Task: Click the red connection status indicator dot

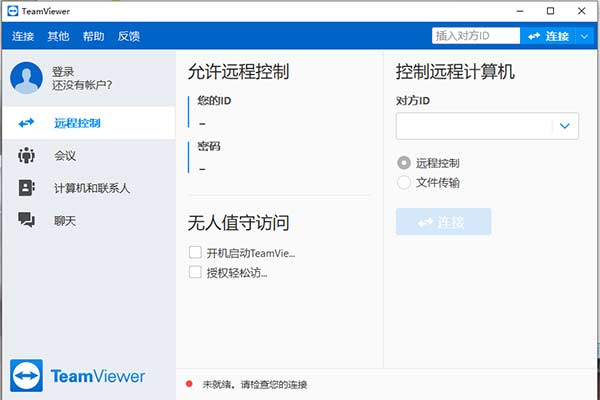Action: click(189, 384)
